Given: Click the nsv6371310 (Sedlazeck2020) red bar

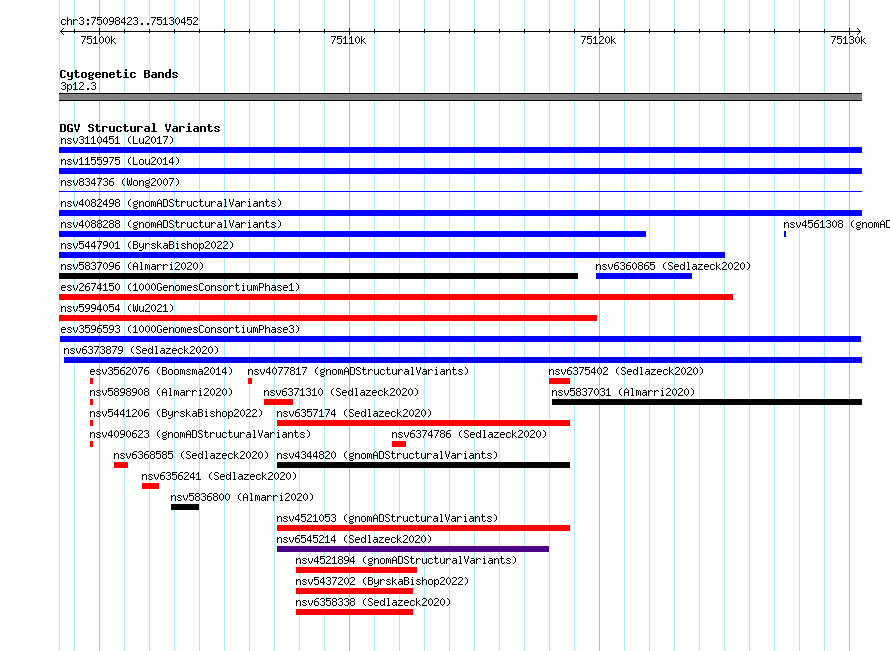Looking at the screenshot, I should (x=278, y=402).
